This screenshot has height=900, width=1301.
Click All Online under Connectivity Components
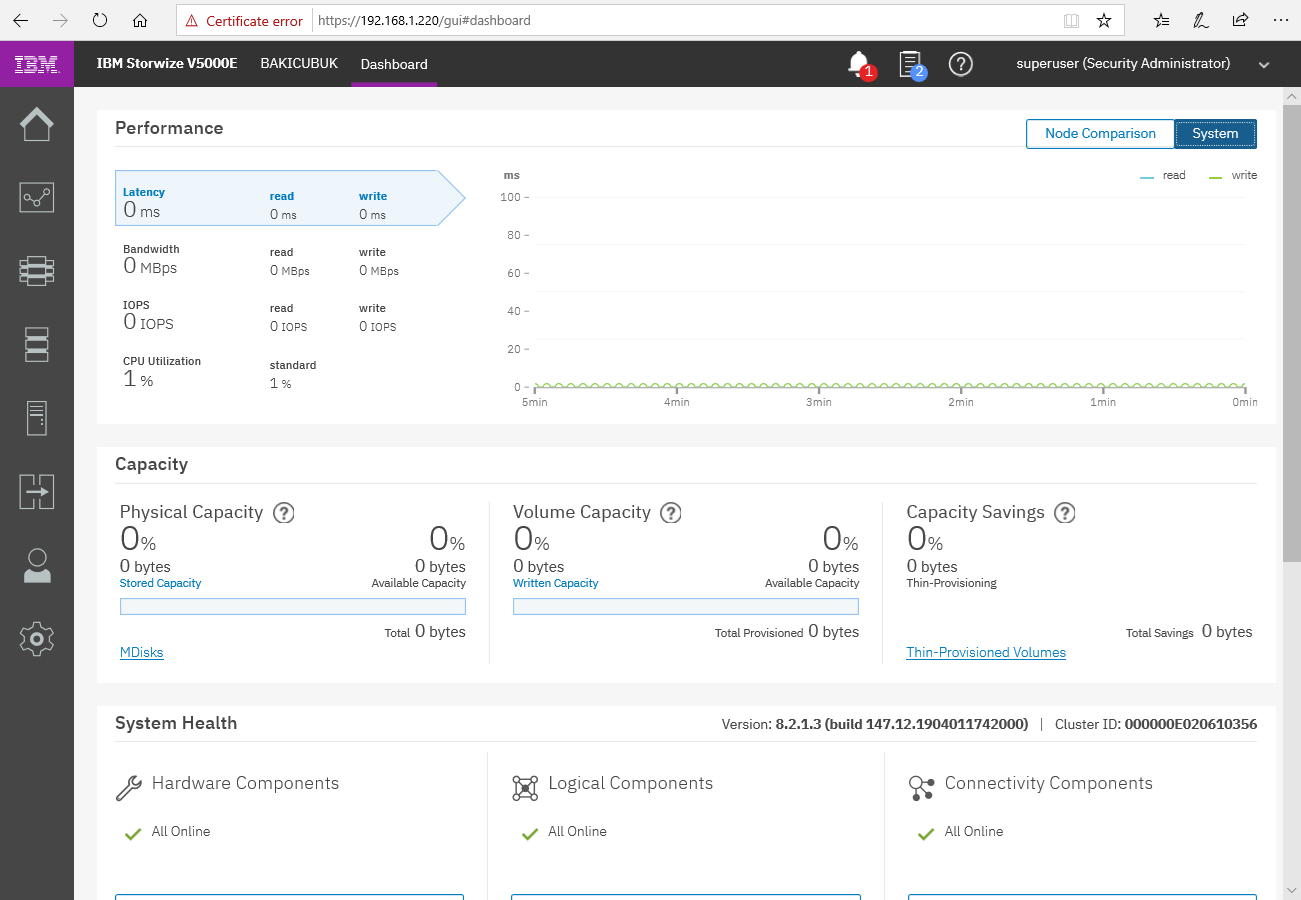pos(974,831)
